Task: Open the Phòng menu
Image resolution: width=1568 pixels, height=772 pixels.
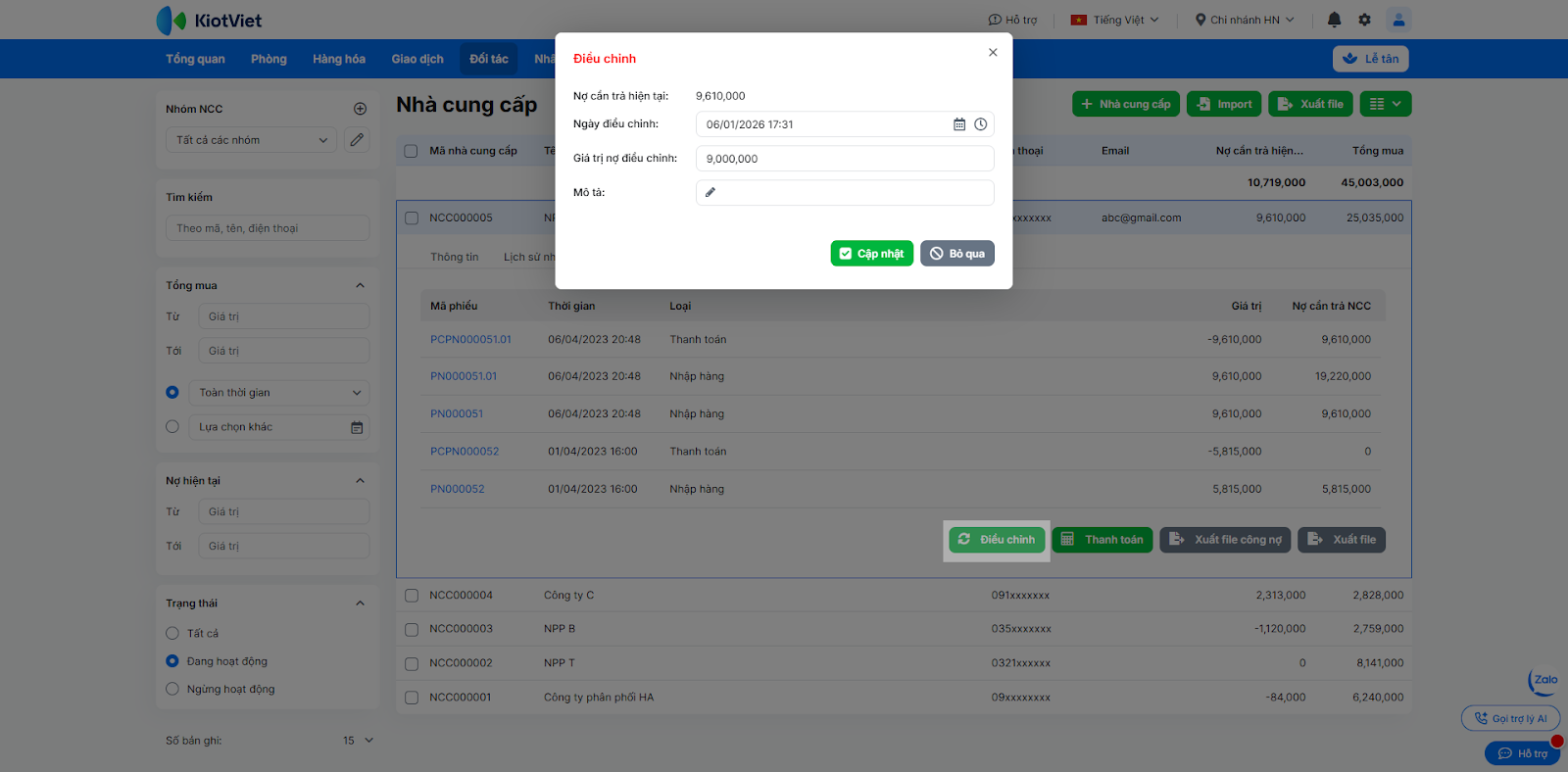Action: pyautogui.click(x=269, y=59)
